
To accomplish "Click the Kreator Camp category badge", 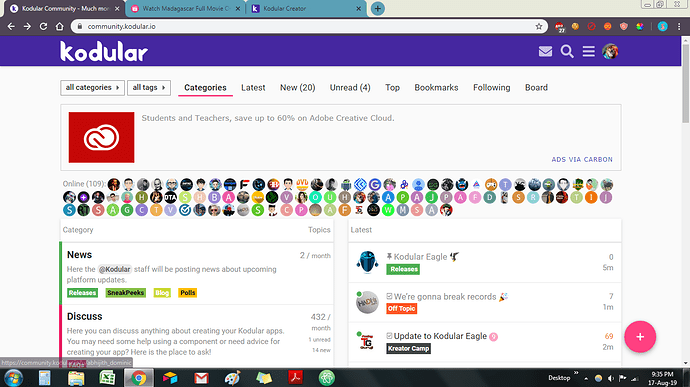I will point(408,348).
